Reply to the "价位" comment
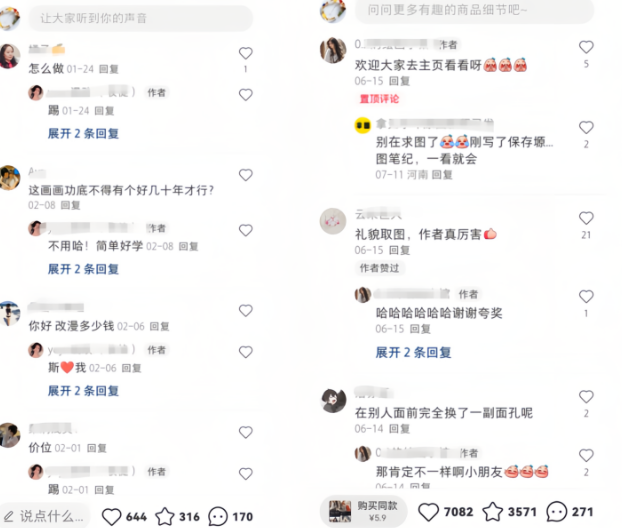 [96, 448]
